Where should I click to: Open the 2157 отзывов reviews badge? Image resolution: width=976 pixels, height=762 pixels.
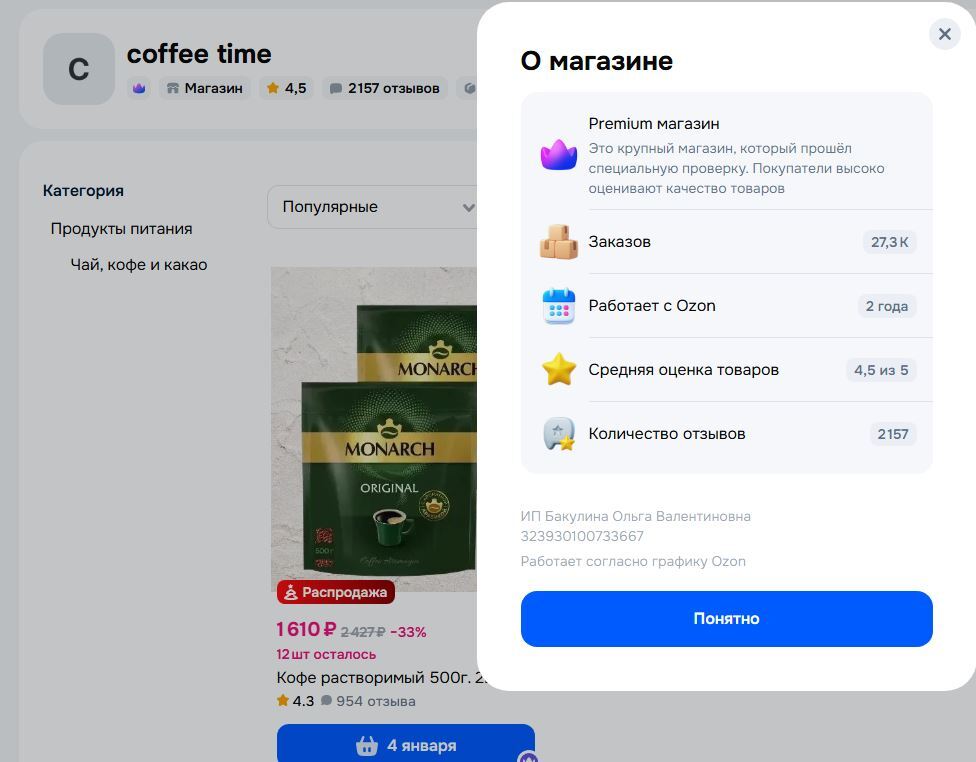click(385, 88)
